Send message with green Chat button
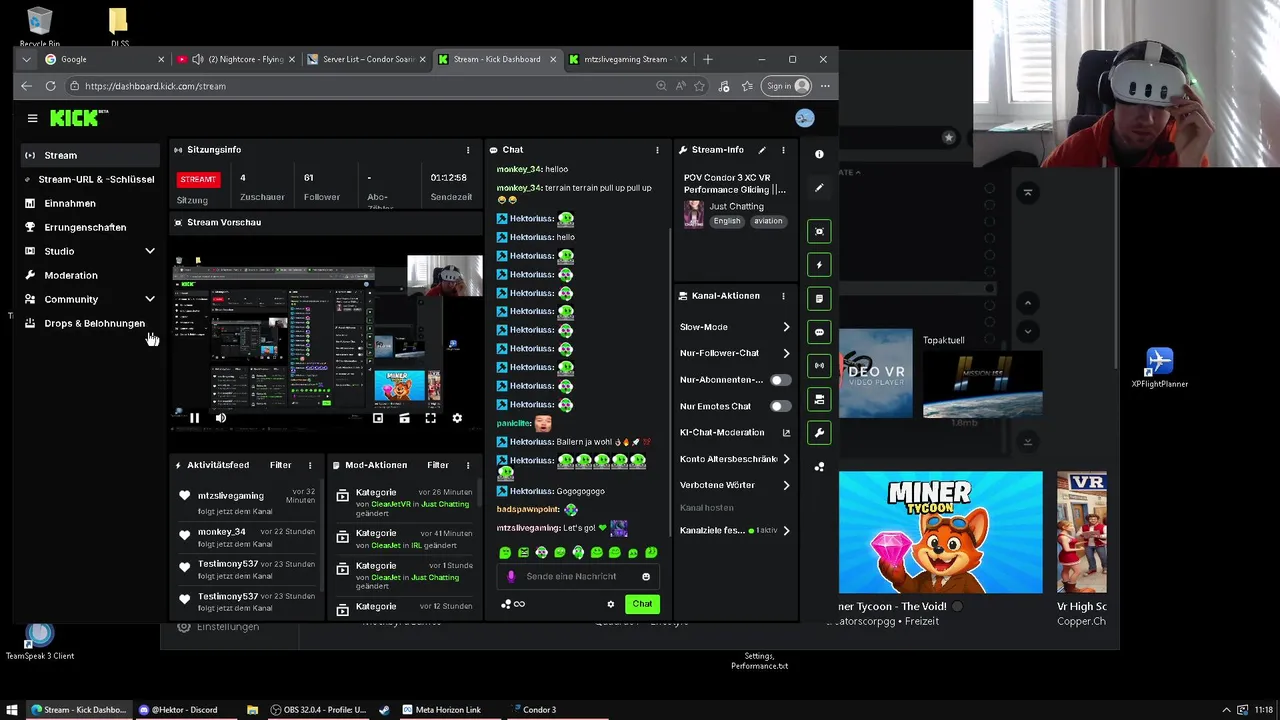The width and height of the screenshot is (1280, 720). (642, 604)
